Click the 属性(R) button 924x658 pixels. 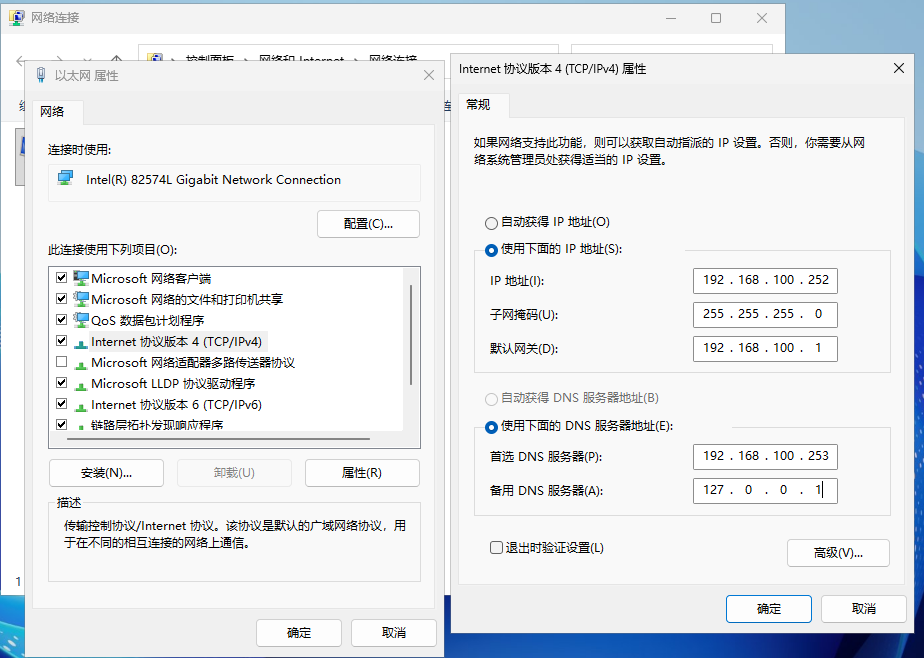click(x=362, y=473)
